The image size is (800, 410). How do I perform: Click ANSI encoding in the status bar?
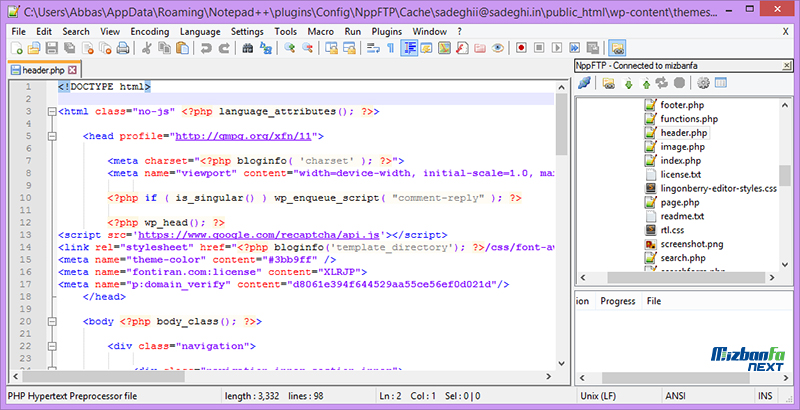coord(676,396)
